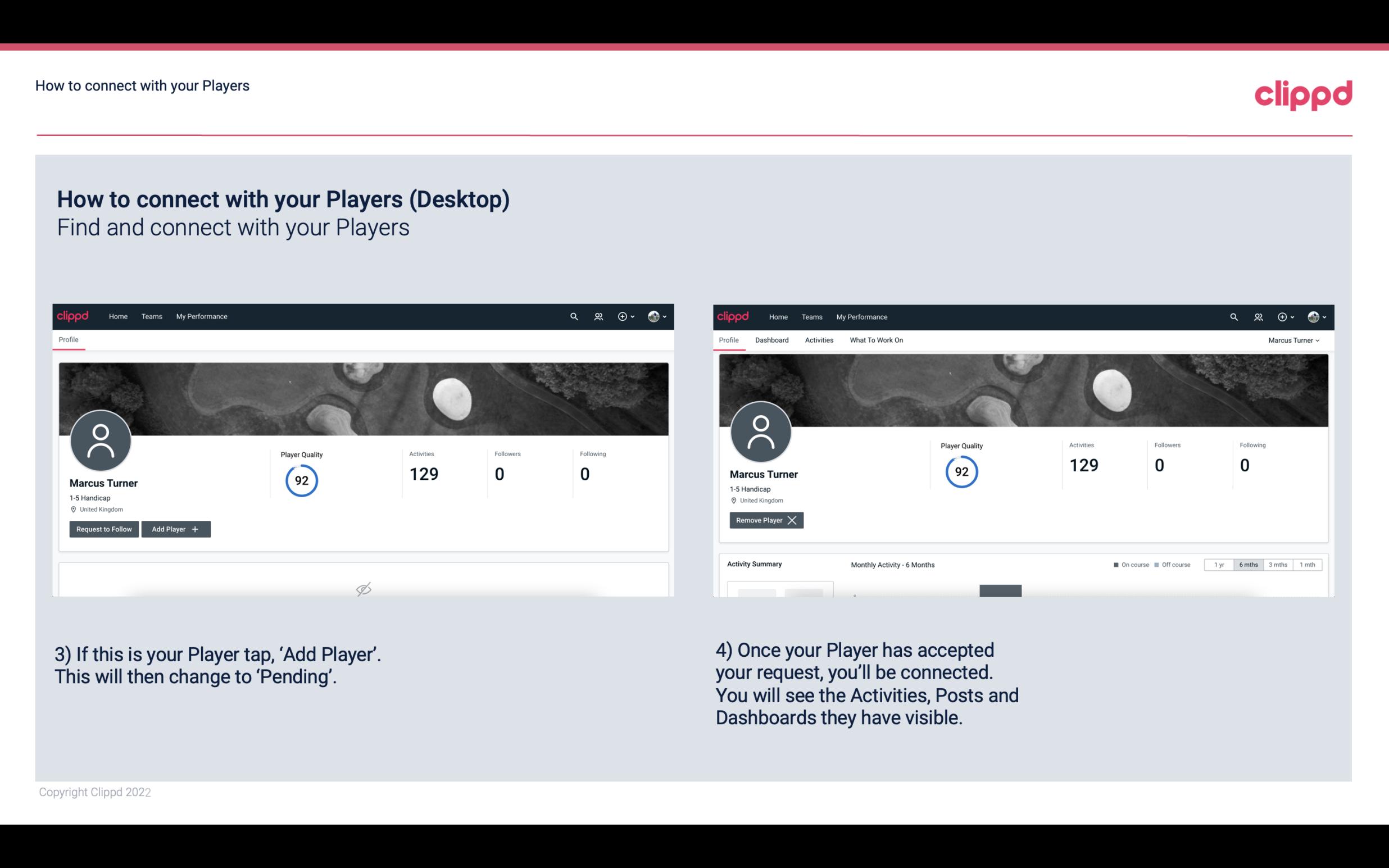Click the 'Remove Player' button
This screenshot has height=868, width=1389.
coord(764,520)
